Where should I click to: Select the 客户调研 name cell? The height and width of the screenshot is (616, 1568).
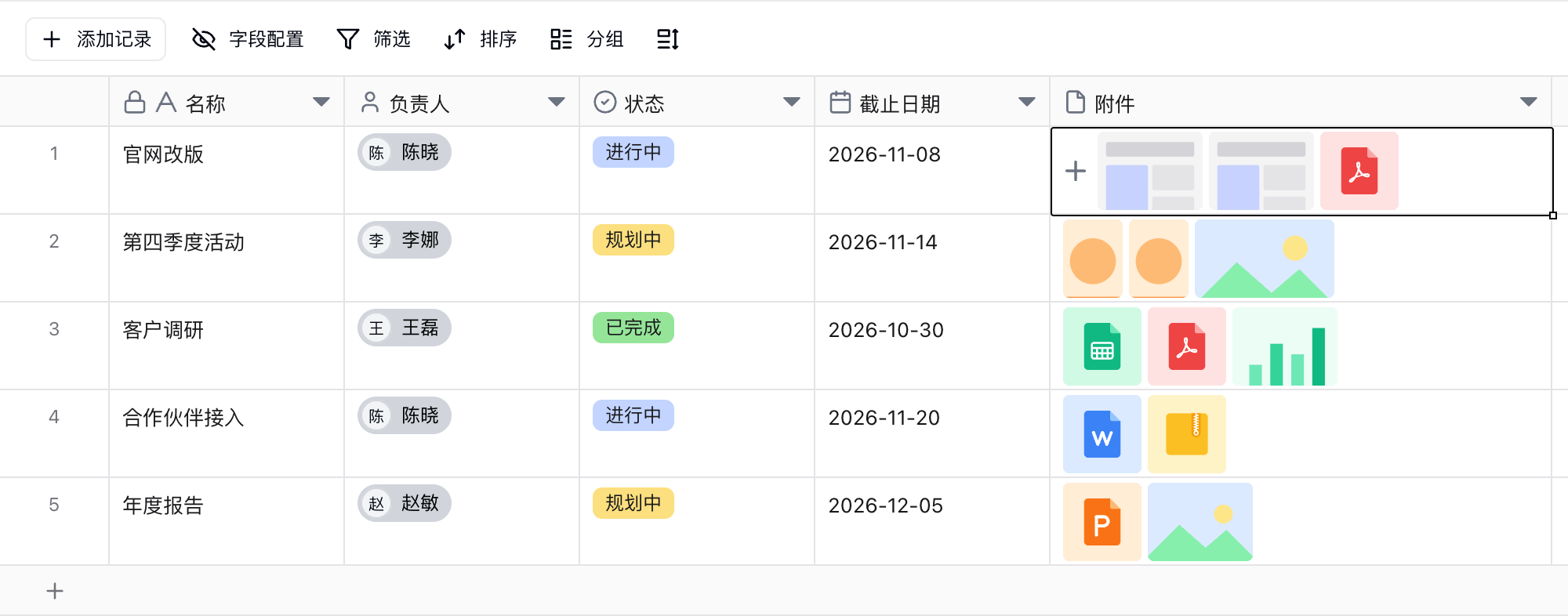tap(227, 346)
